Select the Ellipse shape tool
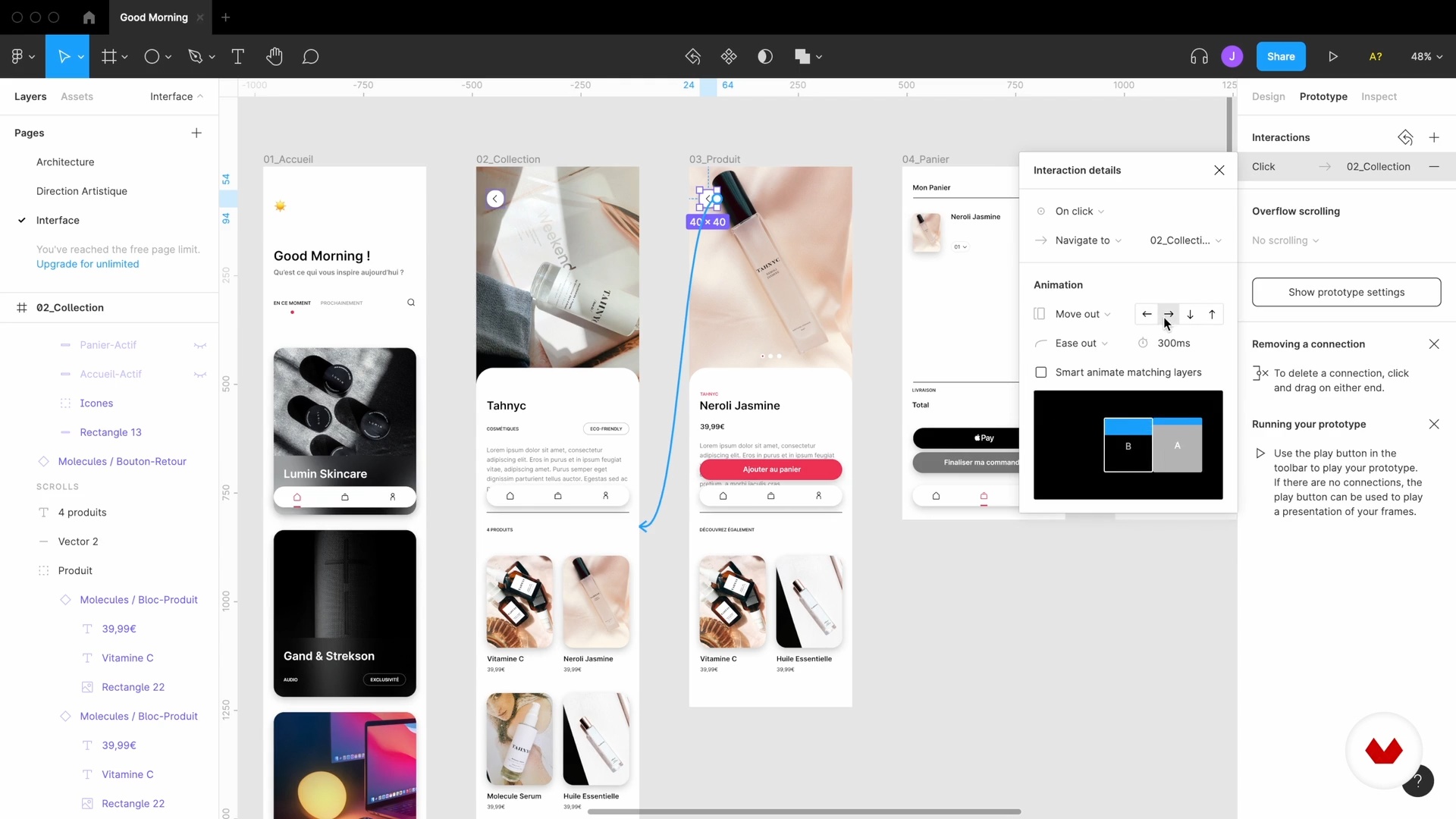 tap(152, 56)
